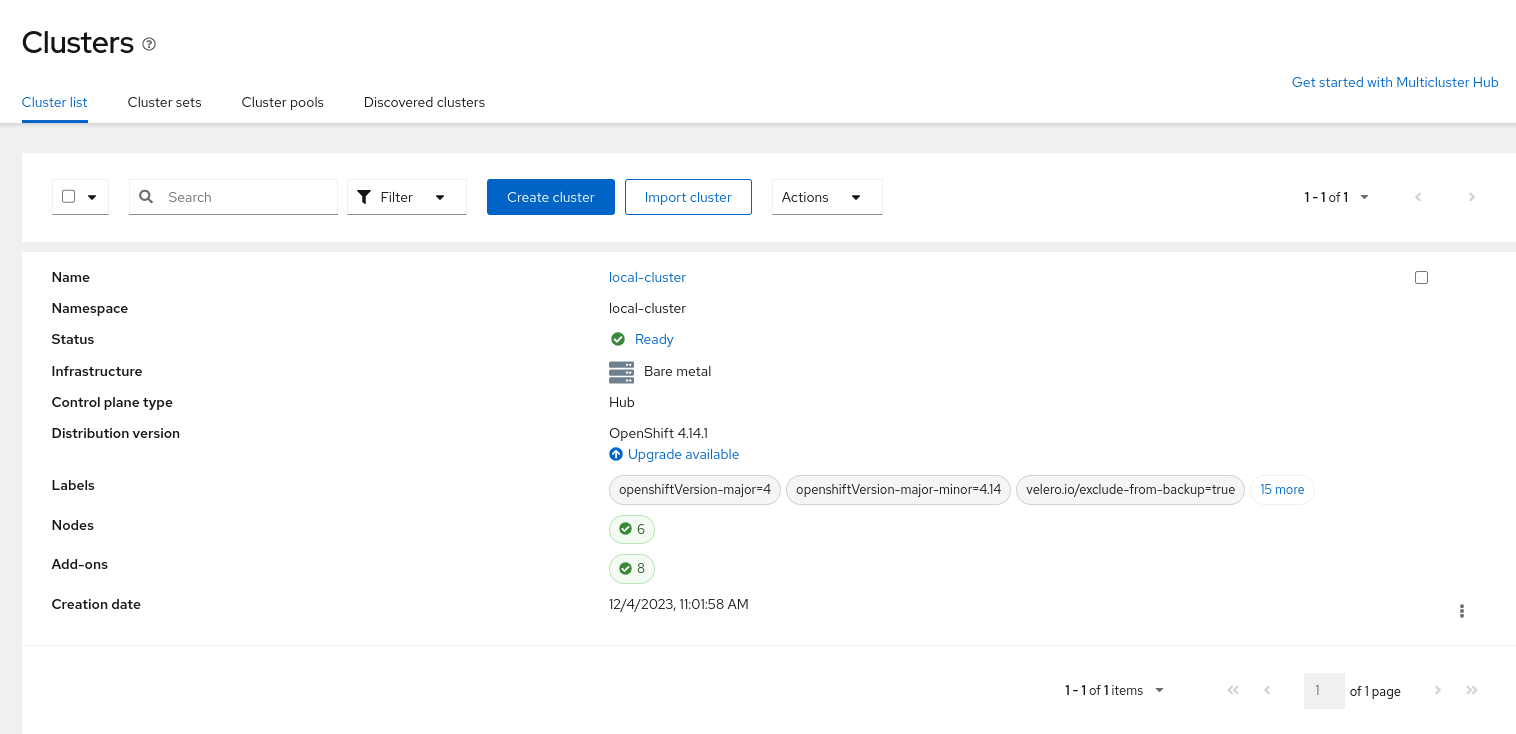Viewport: 1516px width, 734px height.
Task: Switch to the Cluster sets tab
Action: pyautogui.click(x=165, y=102)
